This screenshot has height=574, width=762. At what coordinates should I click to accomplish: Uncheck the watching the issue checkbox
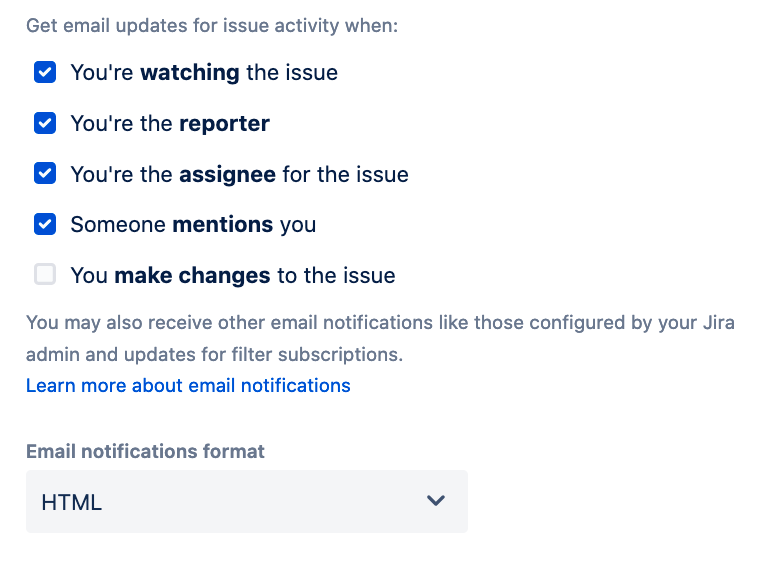45,72
